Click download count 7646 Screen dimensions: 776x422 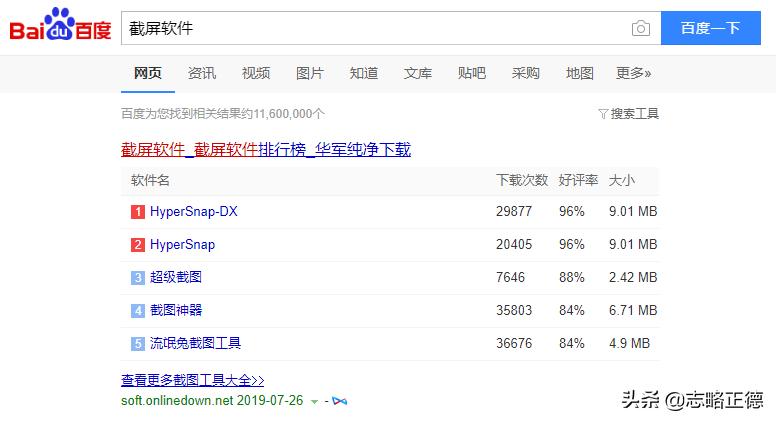tap(510, 277)
